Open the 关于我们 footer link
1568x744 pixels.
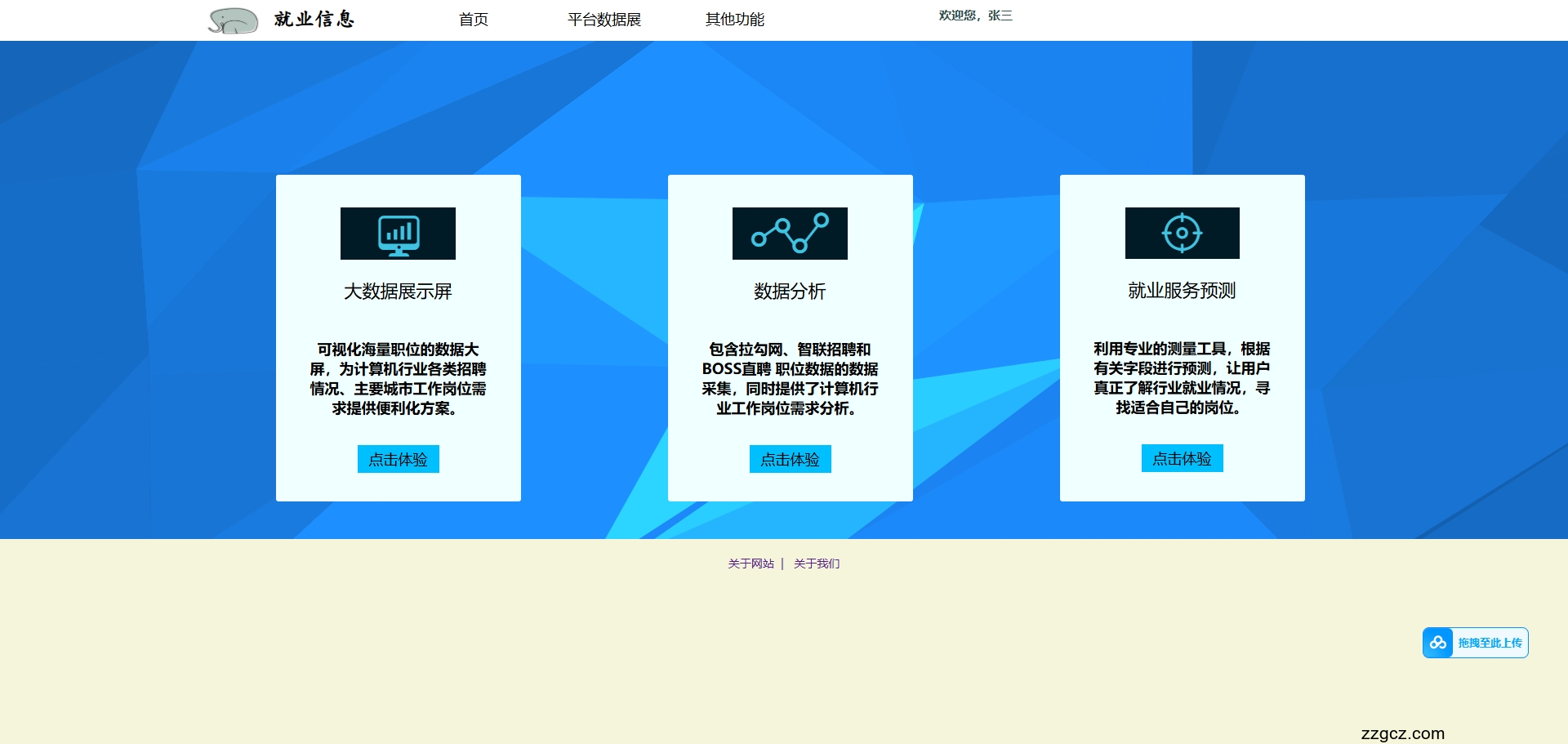pyautogui.click(x=817, y=564)
